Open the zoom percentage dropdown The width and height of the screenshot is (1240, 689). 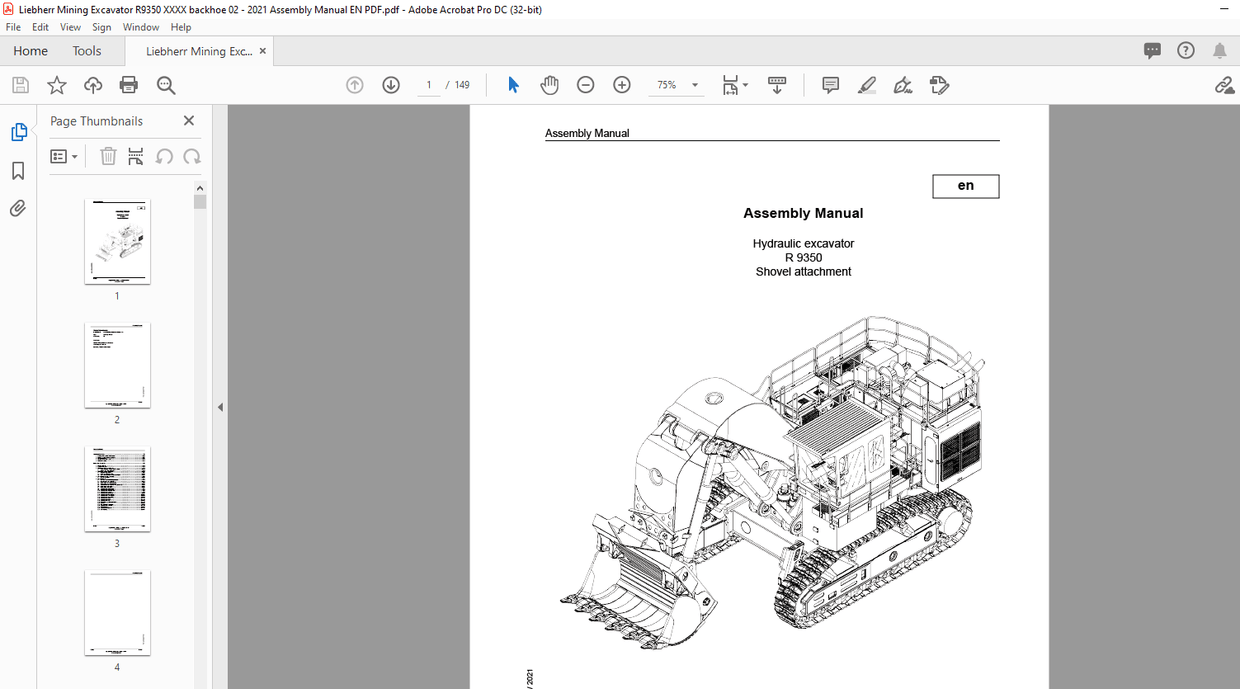pyautogui.click(x=694, y=85)
